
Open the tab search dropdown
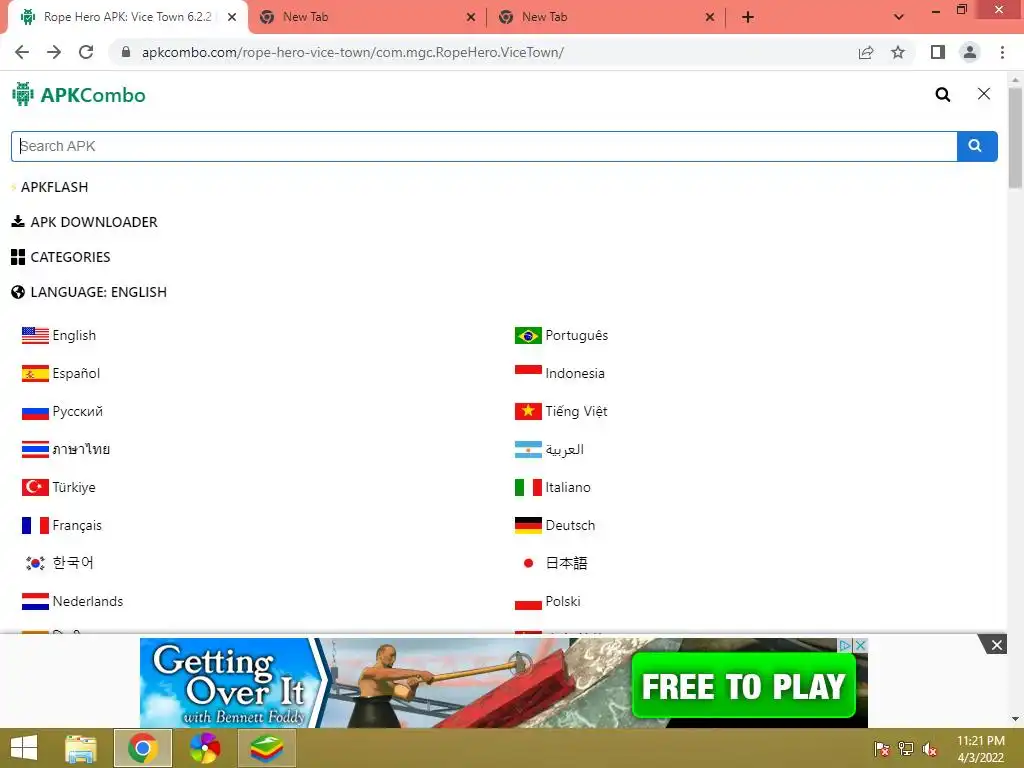(x=899, y=17)
